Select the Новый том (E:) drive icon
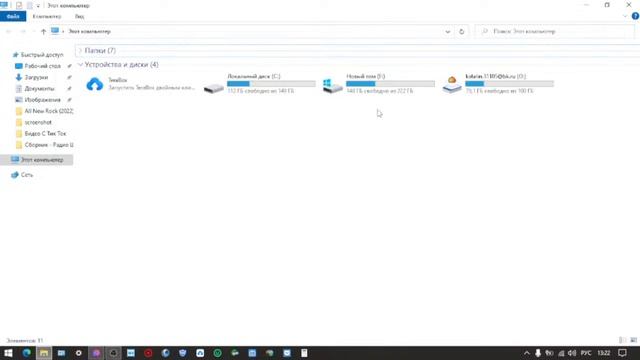Screen dimensions: 640x360 pos(333,86)
